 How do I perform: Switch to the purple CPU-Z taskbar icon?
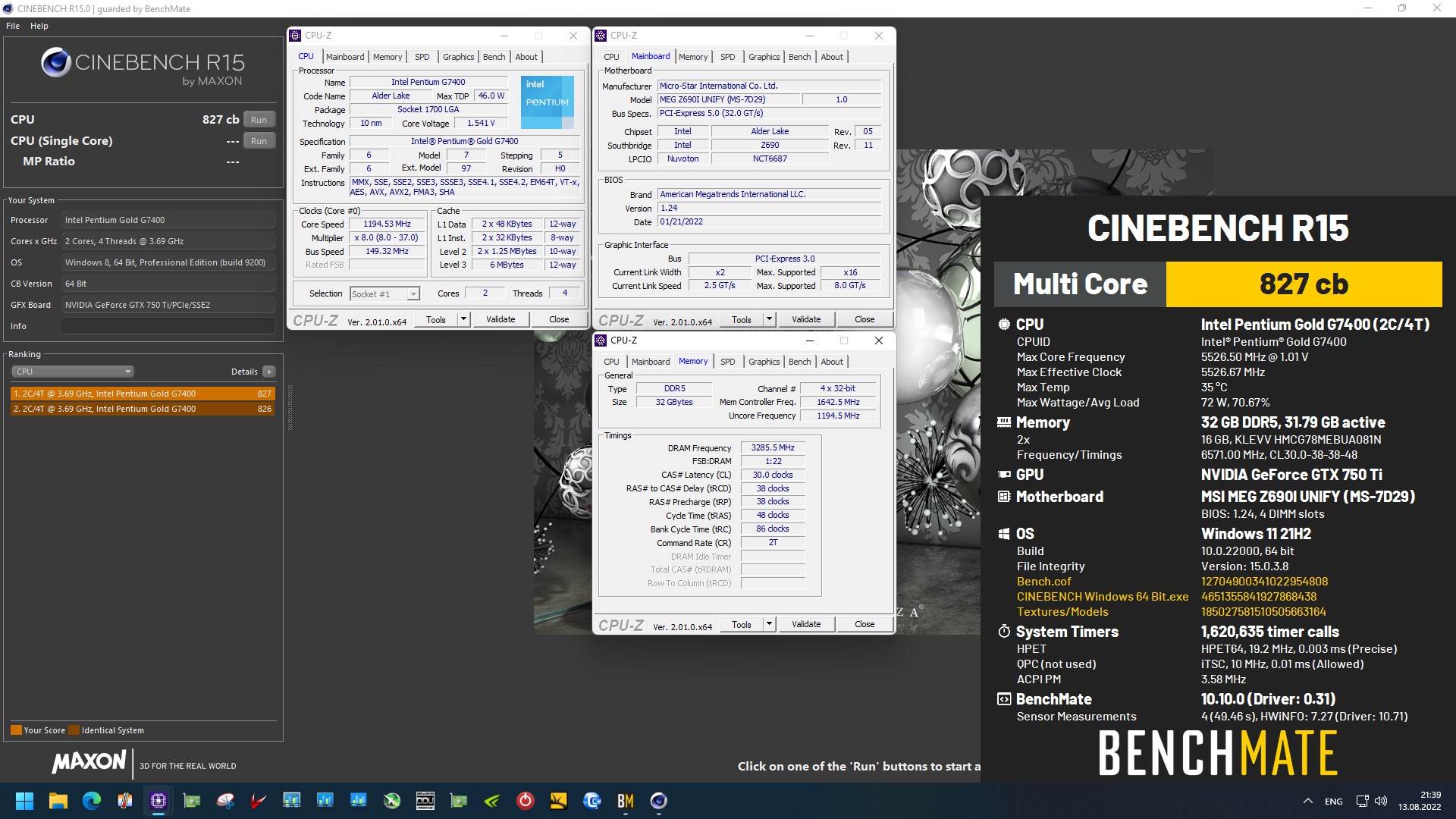click(x=158, y=801)
